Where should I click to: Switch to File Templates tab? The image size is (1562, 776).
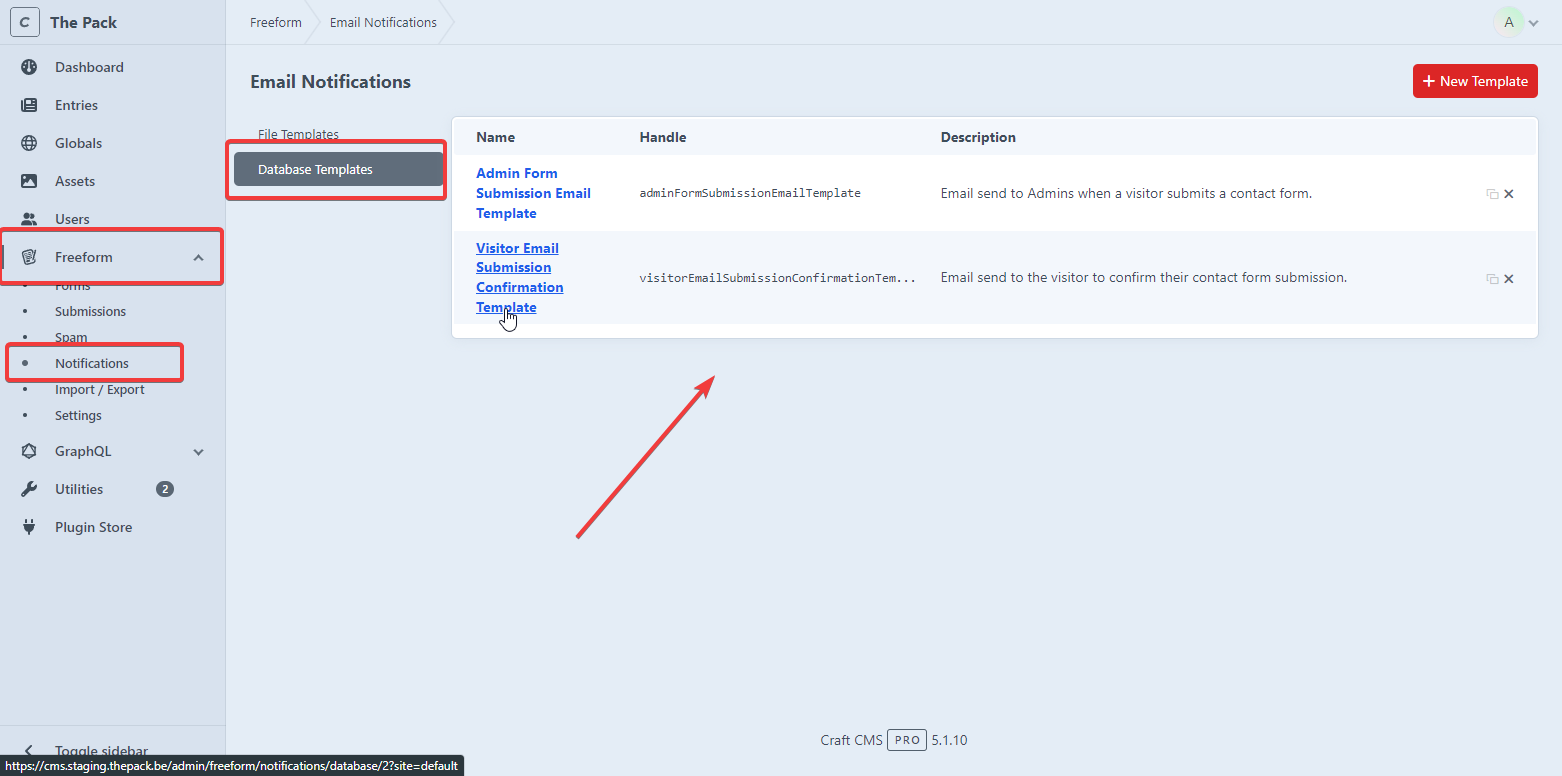coord(298,134)
